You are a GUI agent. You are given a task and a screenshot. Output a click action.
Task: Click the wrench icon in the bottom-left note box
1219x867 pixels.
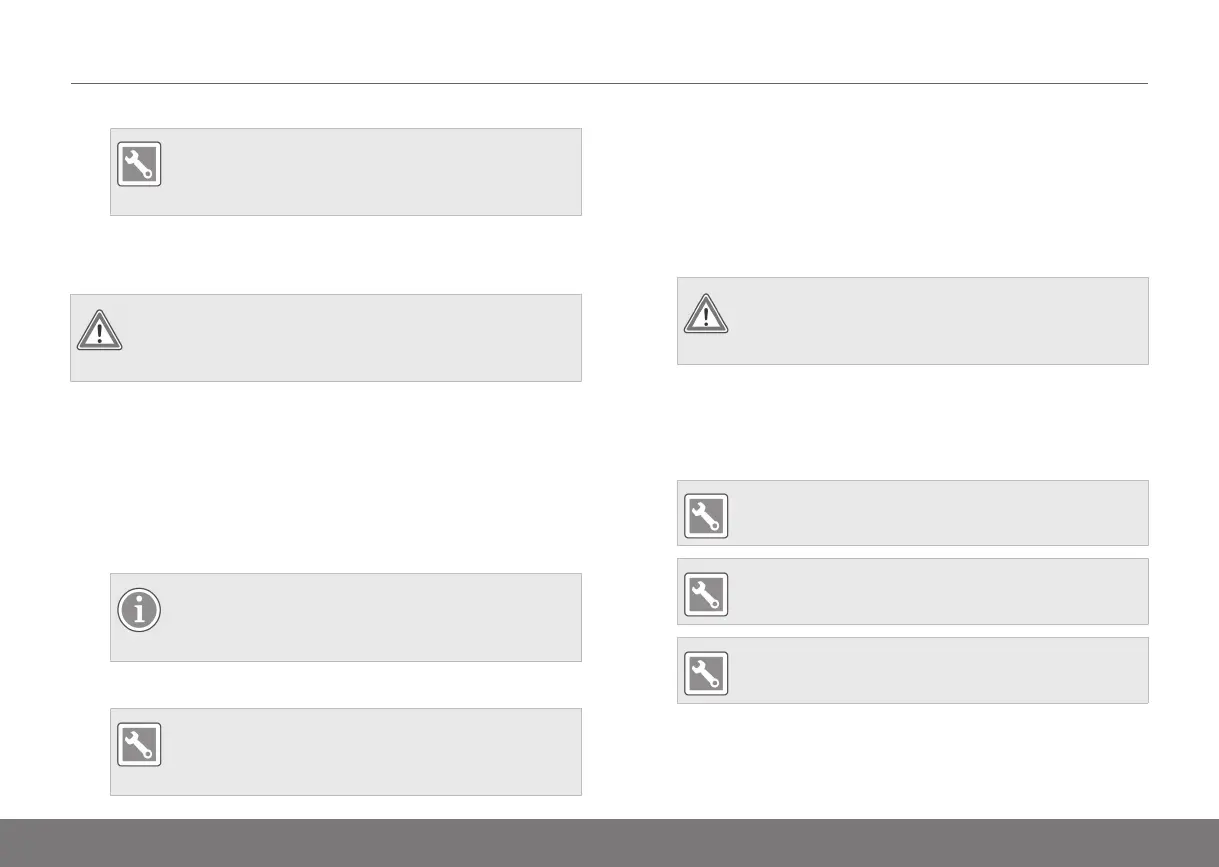click(x=139, y=745)
